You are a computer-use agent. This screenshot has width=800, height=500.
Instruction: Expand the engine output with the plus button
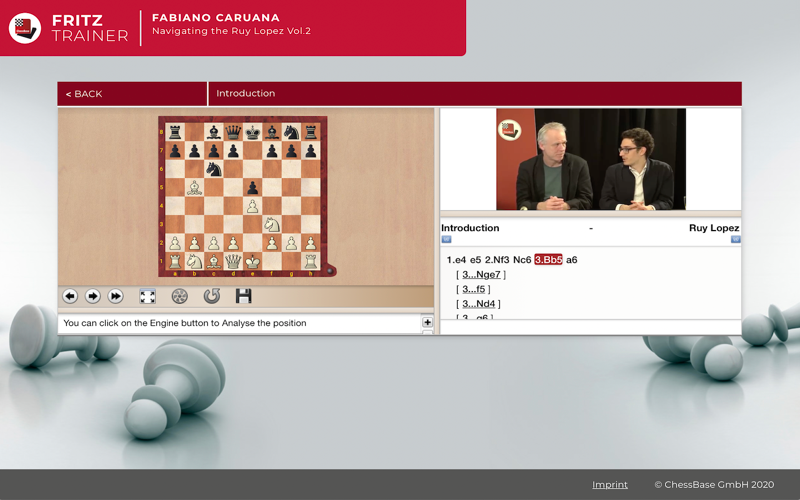428,322
